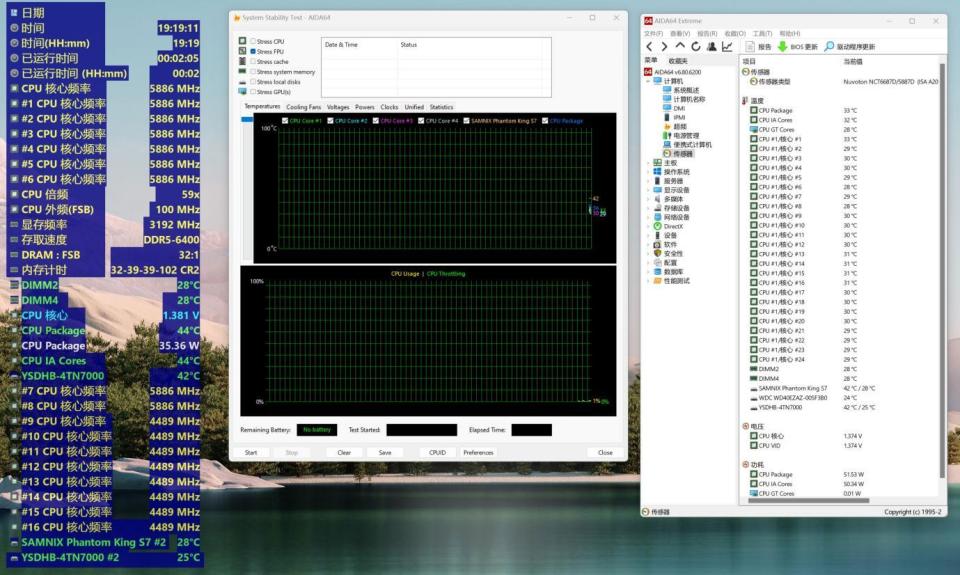Click the BIOS 更新 green arrow button

(798, 47)
